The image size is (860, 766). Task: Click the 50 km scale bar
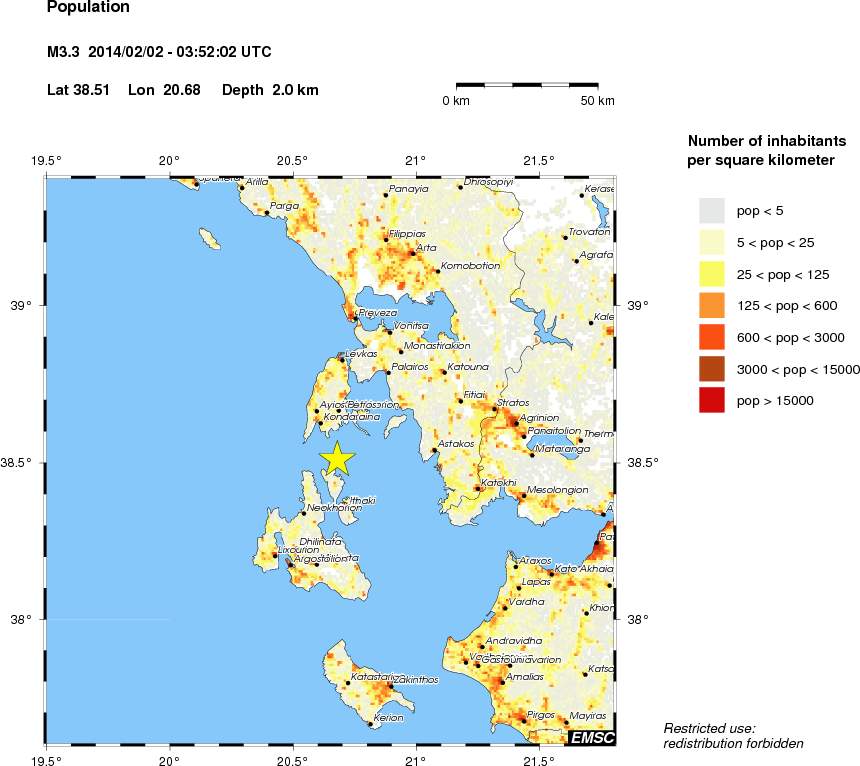coord(527,86)
